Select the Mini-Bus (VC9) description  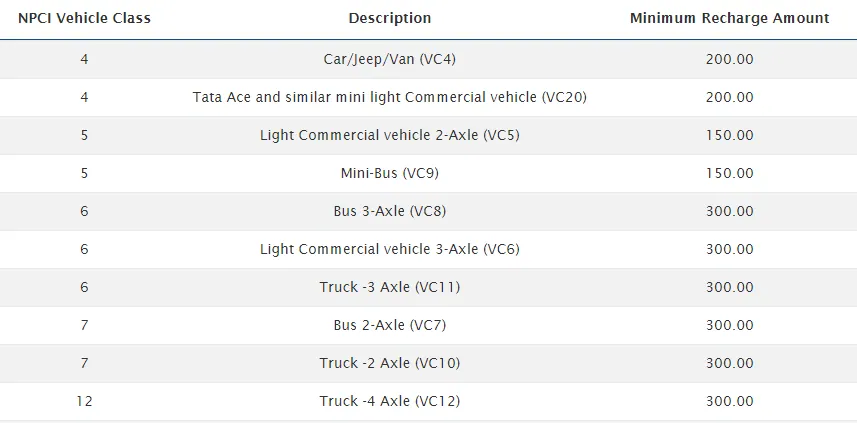click(x=390, y=173)
